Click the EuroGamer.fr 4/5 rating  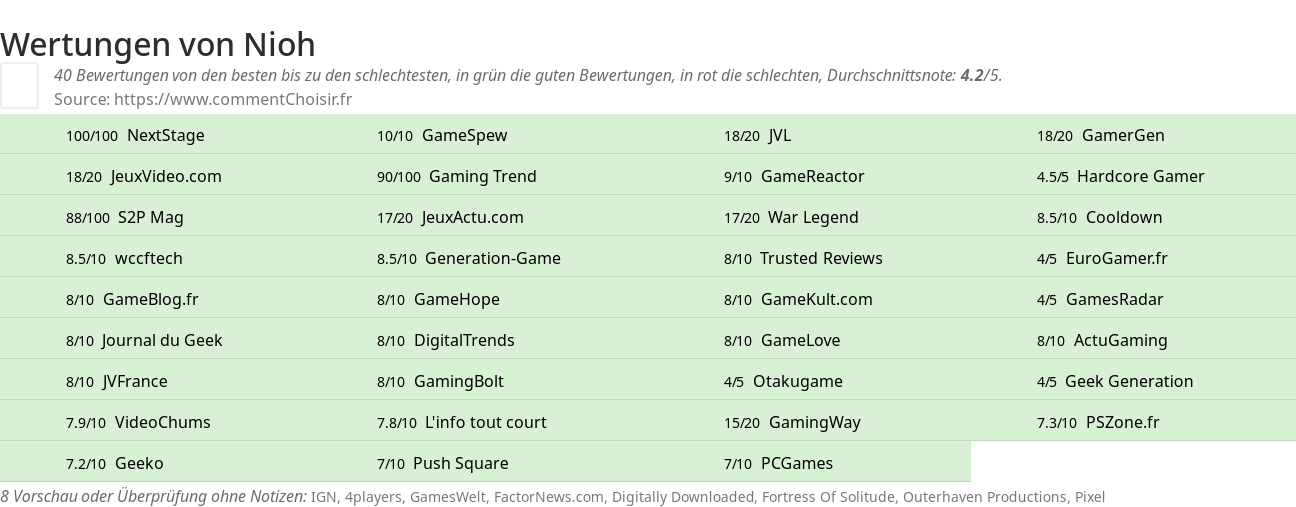[1102, 258]
